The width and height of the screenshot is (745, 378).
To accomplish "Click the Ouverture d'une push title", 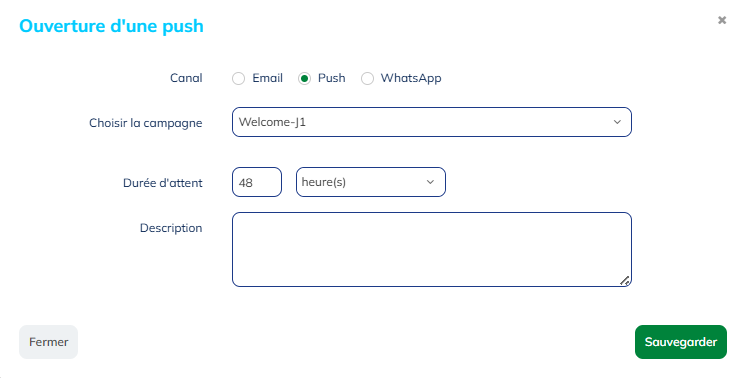I will 111,26.
